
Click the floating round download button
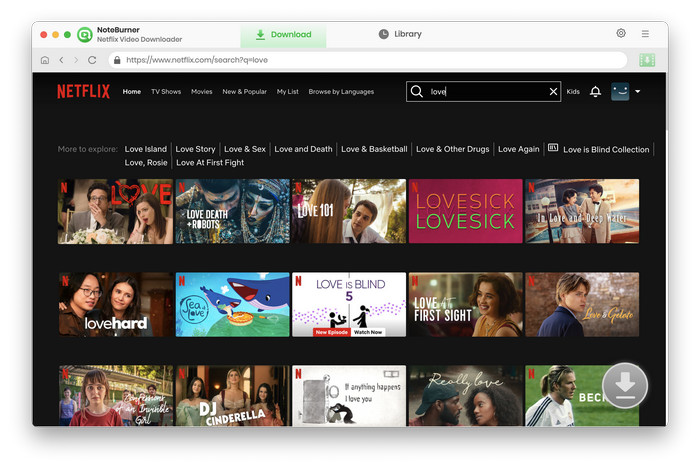pyautogui.click(x=625, y=385)
